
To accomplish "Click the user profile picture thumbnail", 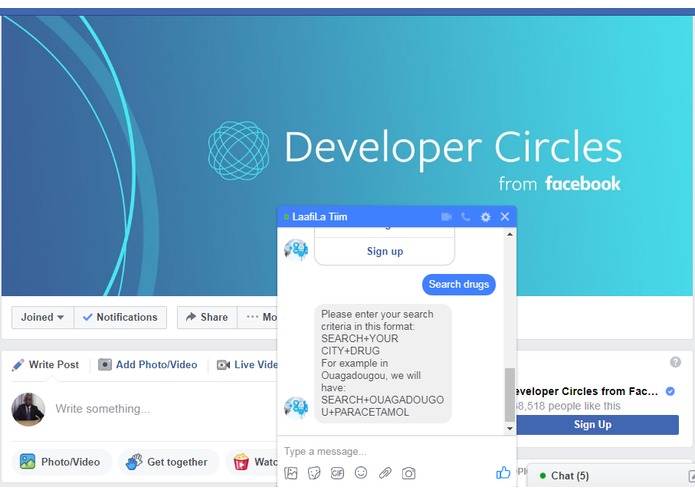I will 28,409.
